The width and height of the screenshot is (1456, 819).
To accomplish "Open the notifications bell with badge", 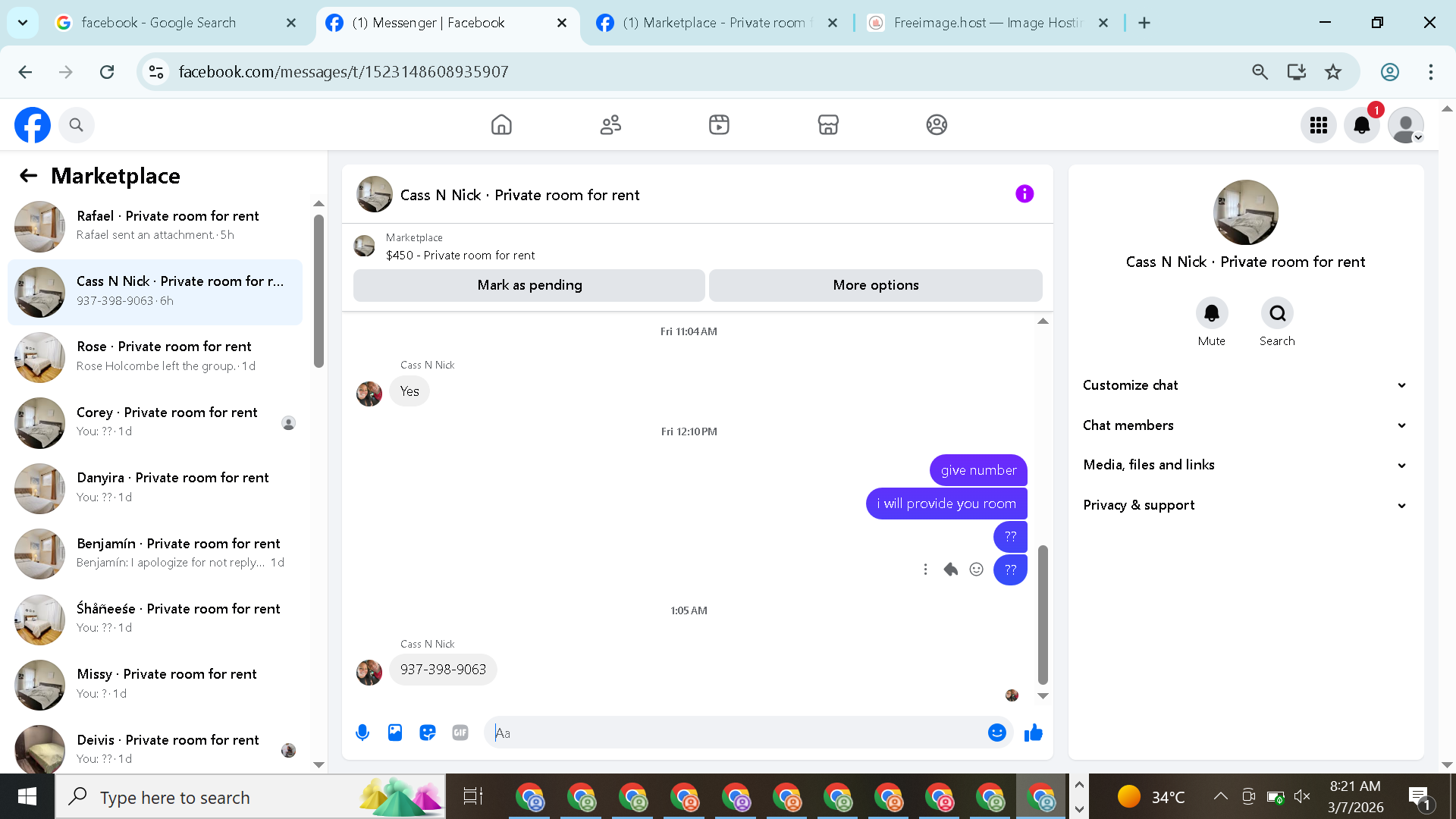I will click(1362, 125).
